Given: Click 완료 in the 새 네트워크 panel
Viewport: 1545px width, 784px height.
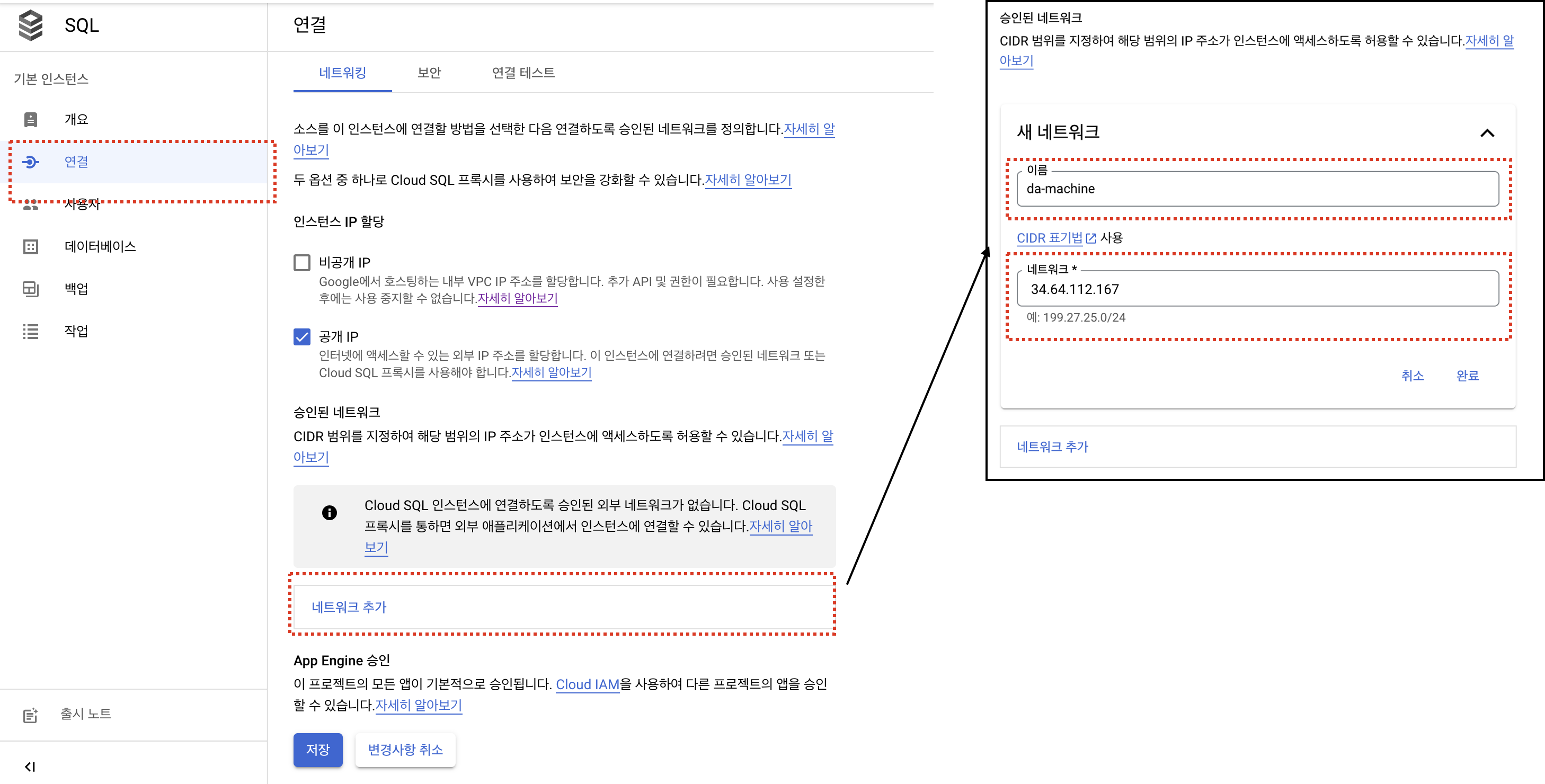Looking at the screenshot, I should click(1467, 376).
